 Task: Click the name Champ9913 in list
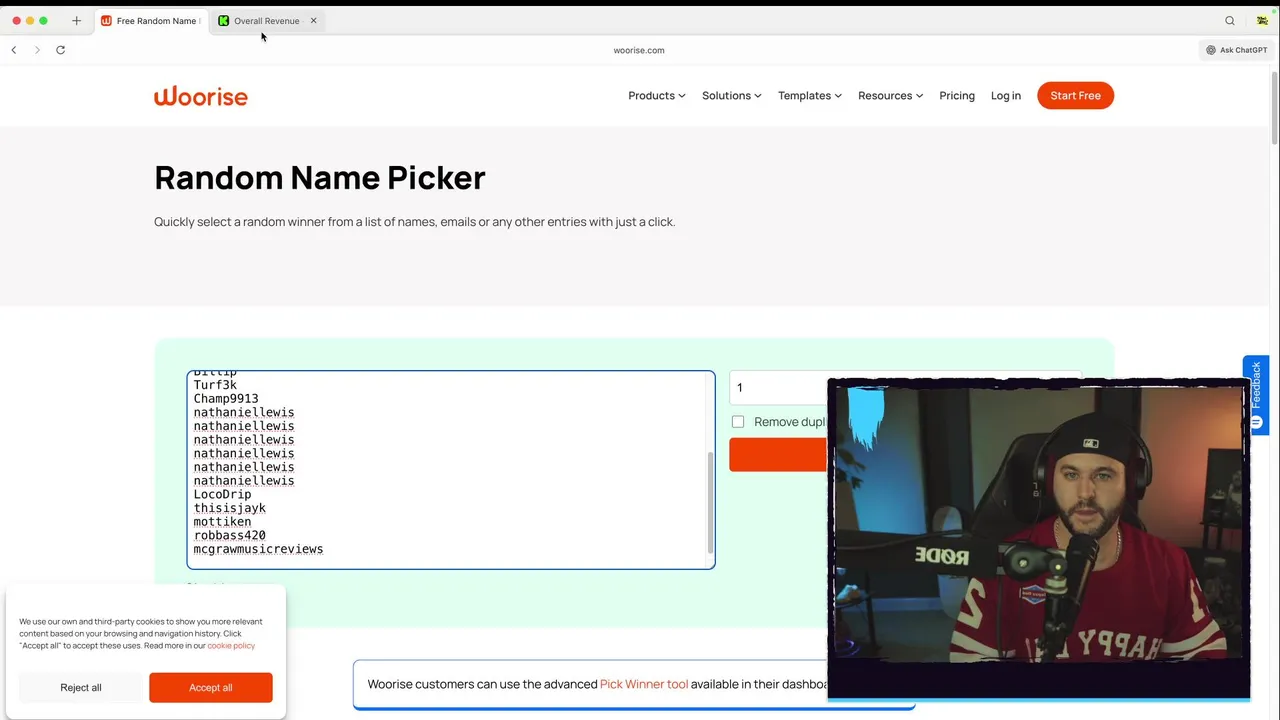click(x=226, y=398)
